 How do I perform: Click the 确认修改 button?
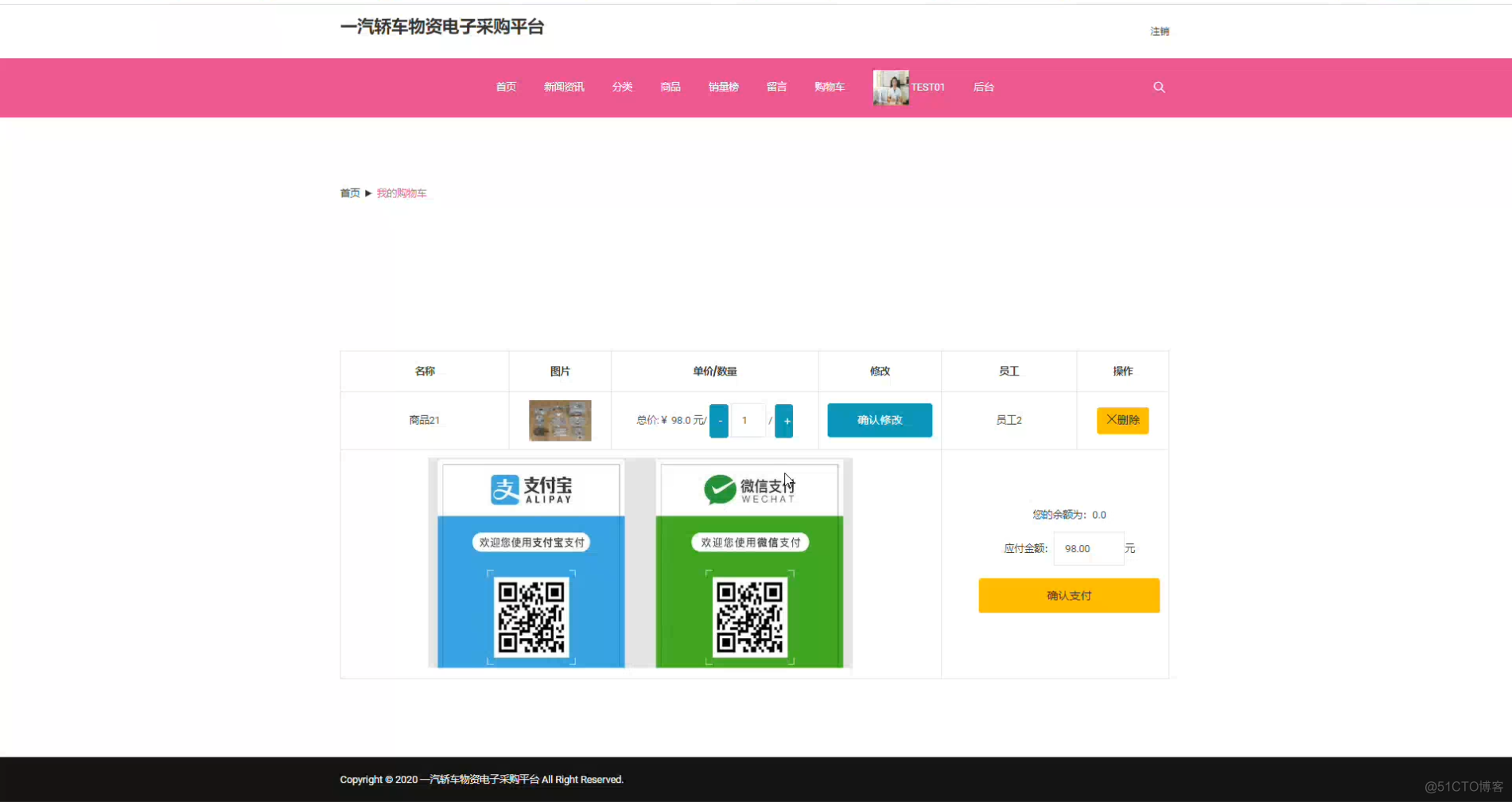(x=880, y=420)
